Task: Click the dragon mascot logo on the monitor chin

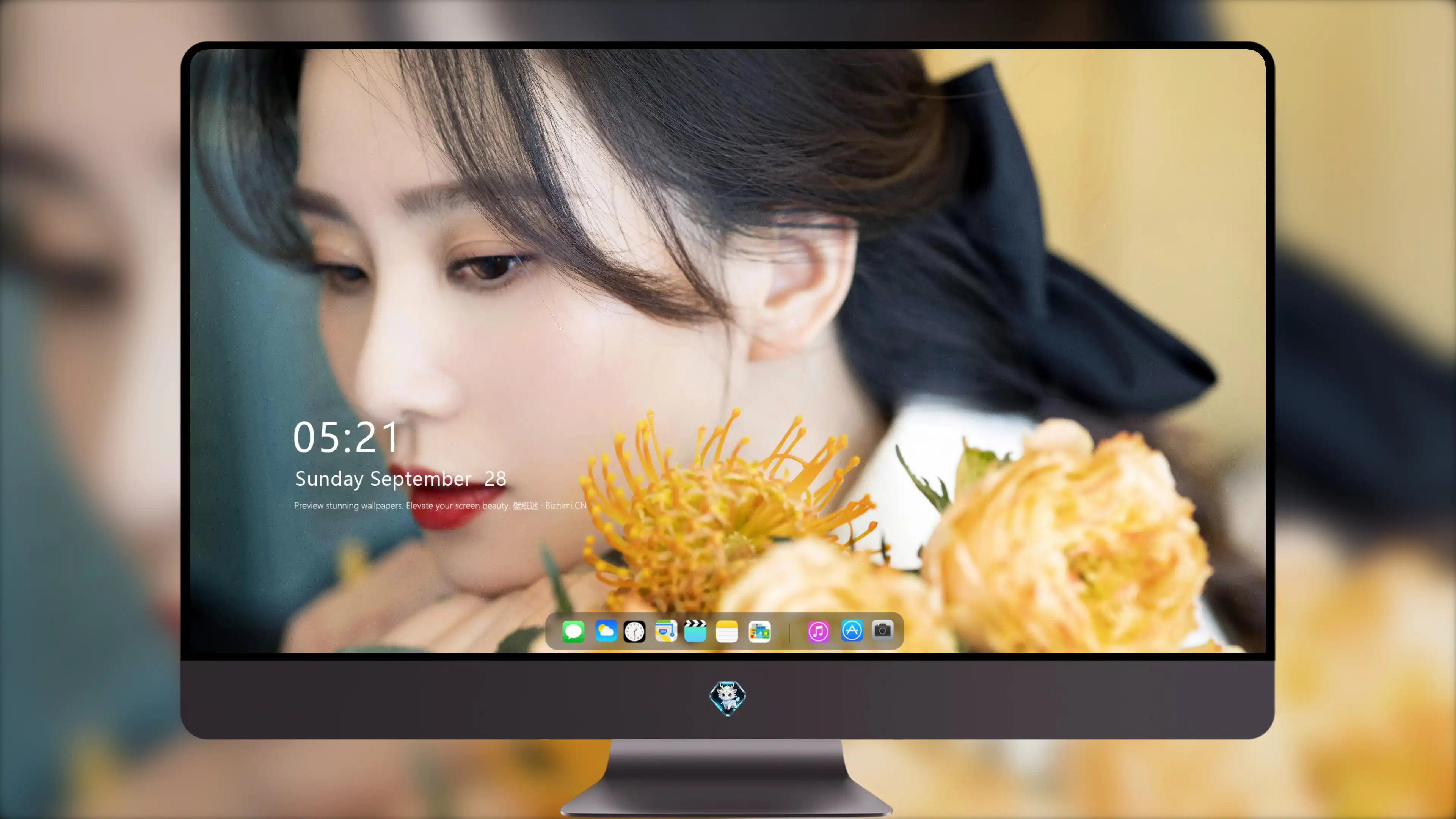Action: tap(728, 698)
